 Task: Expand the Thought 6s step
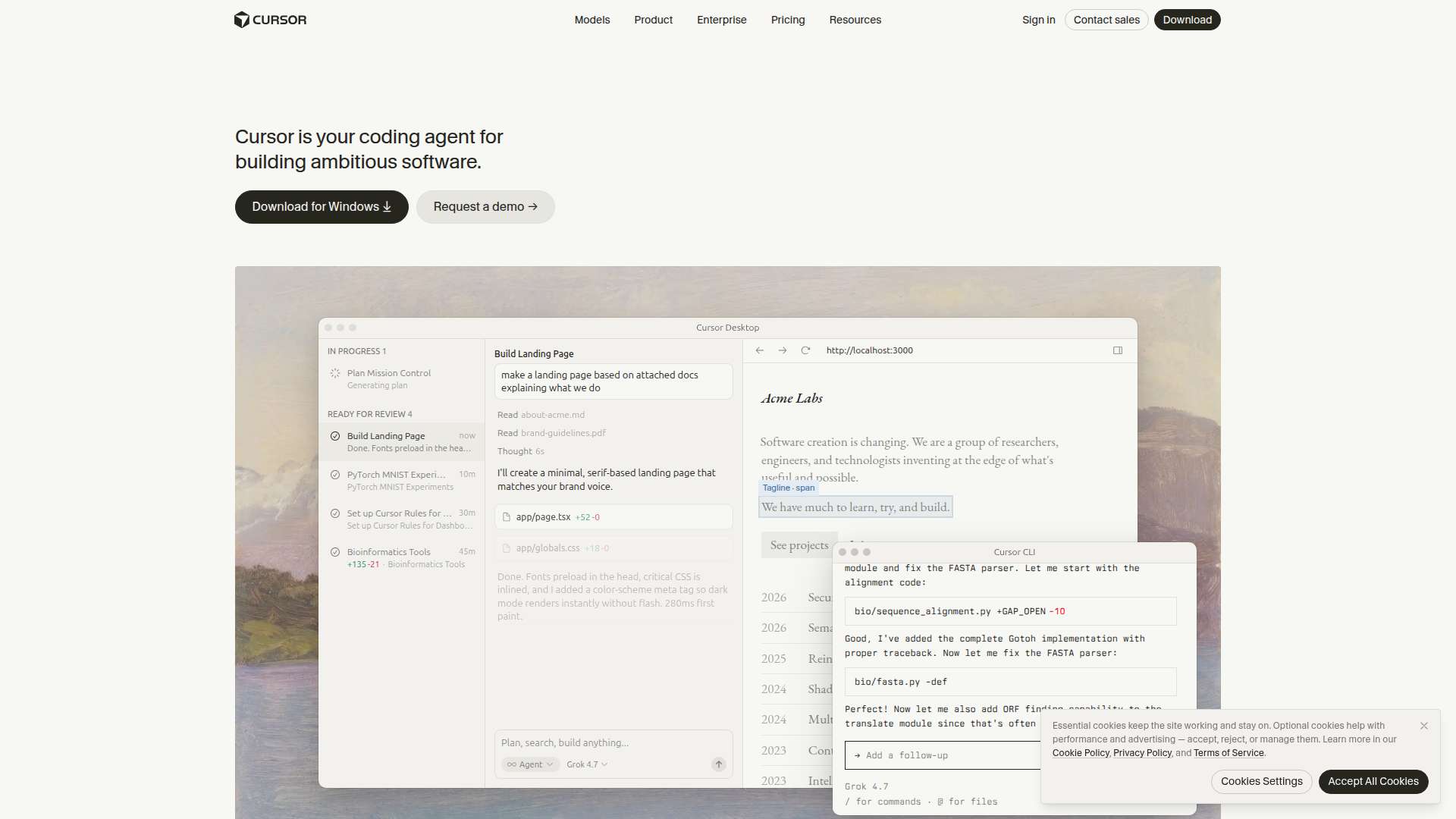click(521, 451)
